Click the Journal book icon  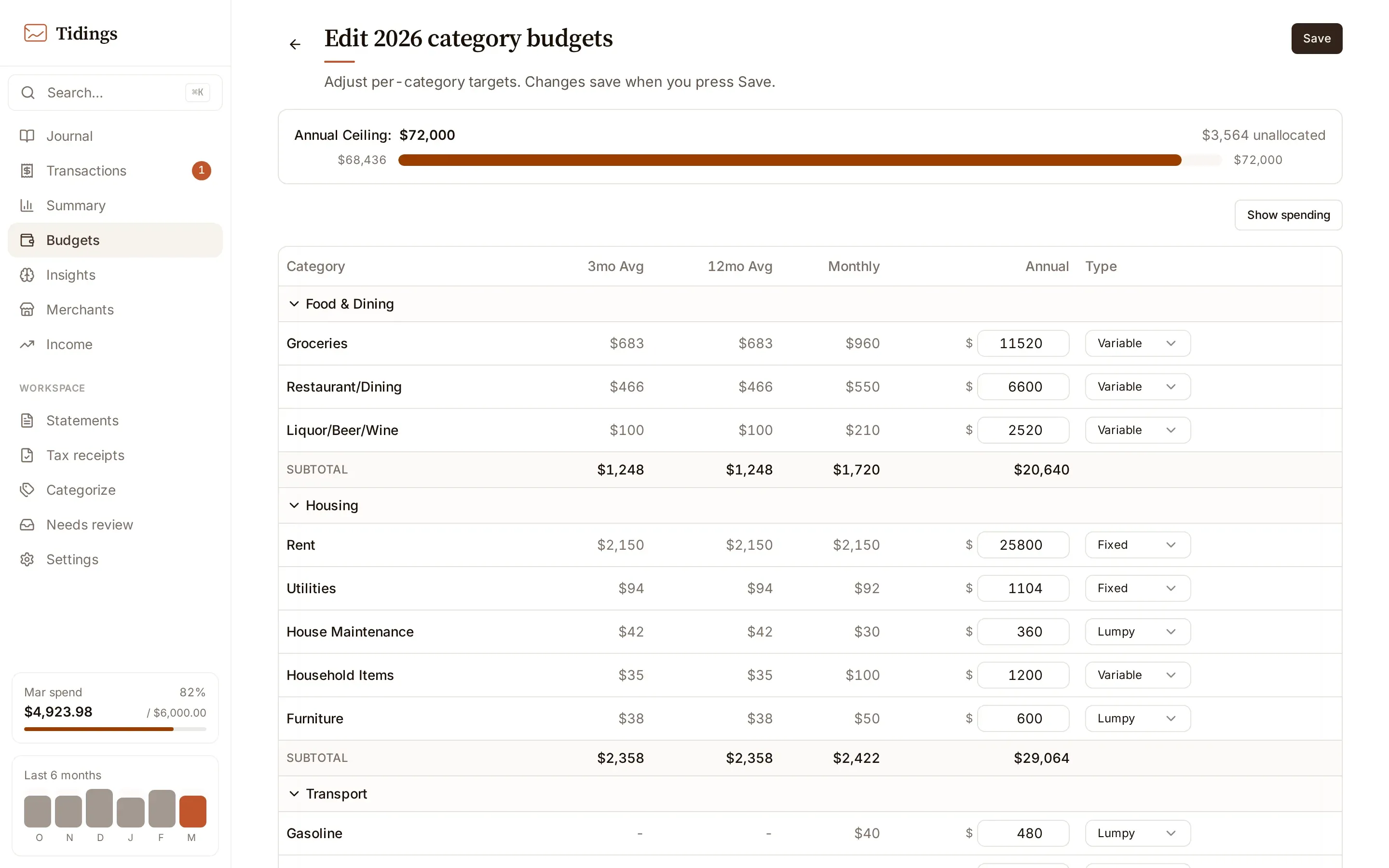(27, 136)
